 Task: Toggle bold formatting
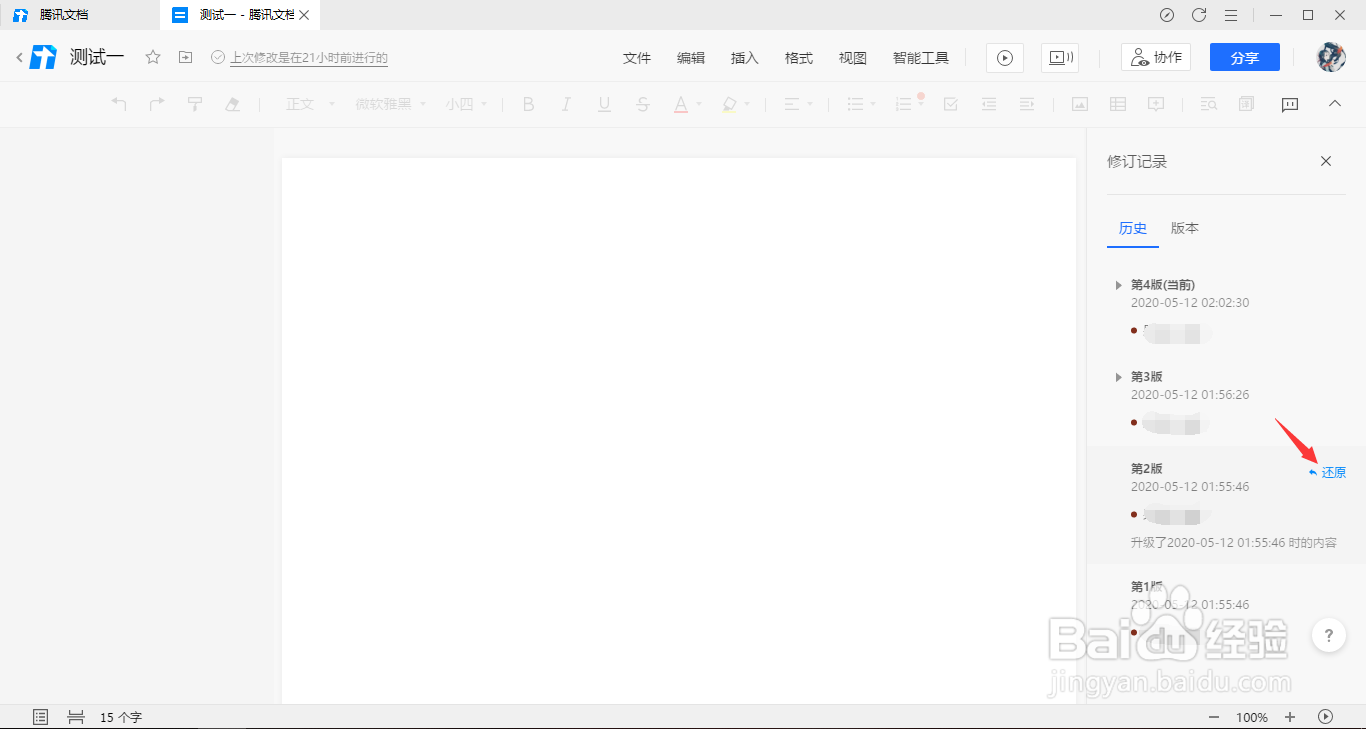coord(529,104)
